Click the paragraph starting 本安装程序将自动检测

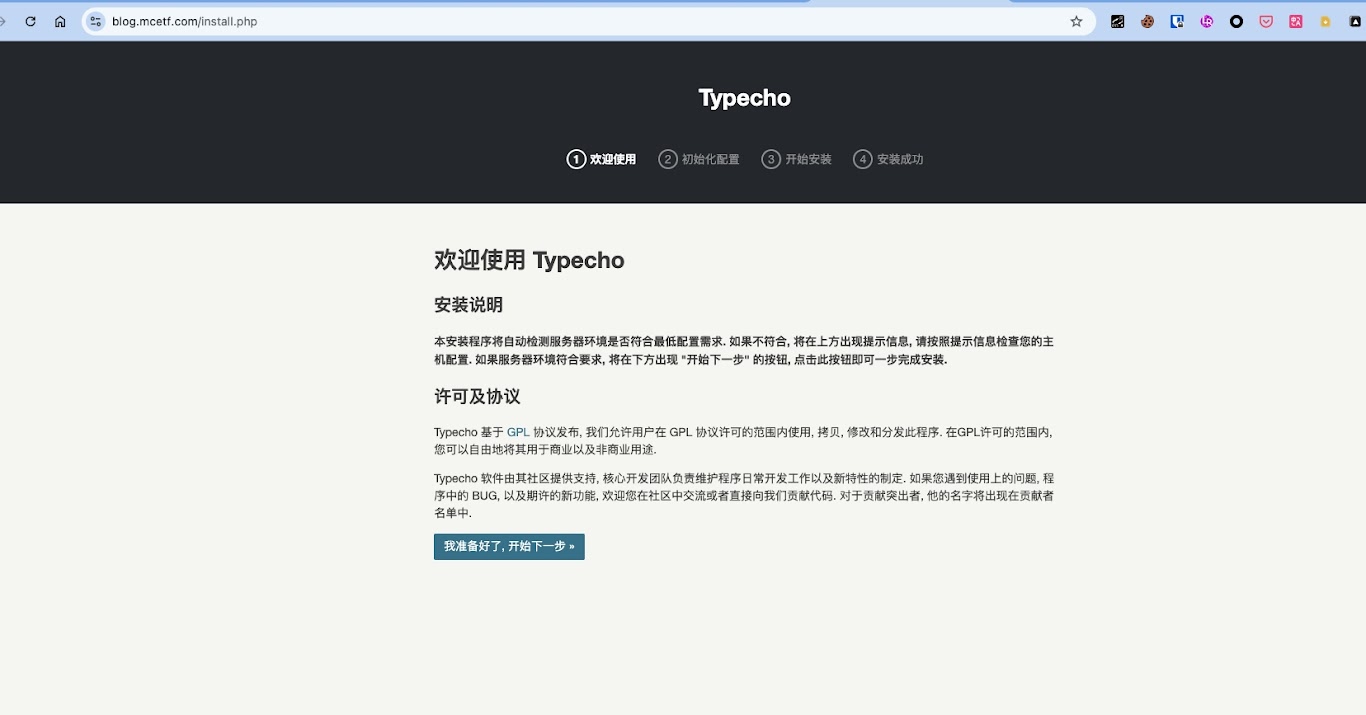(x=744, y=350)
